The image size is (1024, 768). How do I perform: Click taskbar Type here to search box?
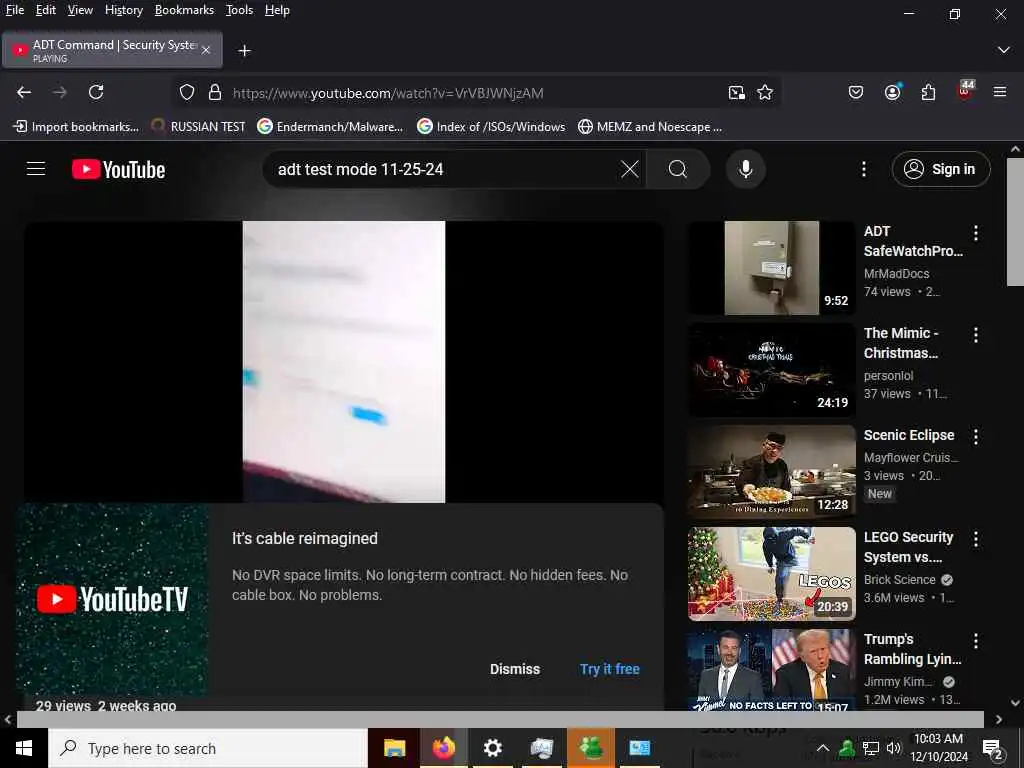coord(208,748)
